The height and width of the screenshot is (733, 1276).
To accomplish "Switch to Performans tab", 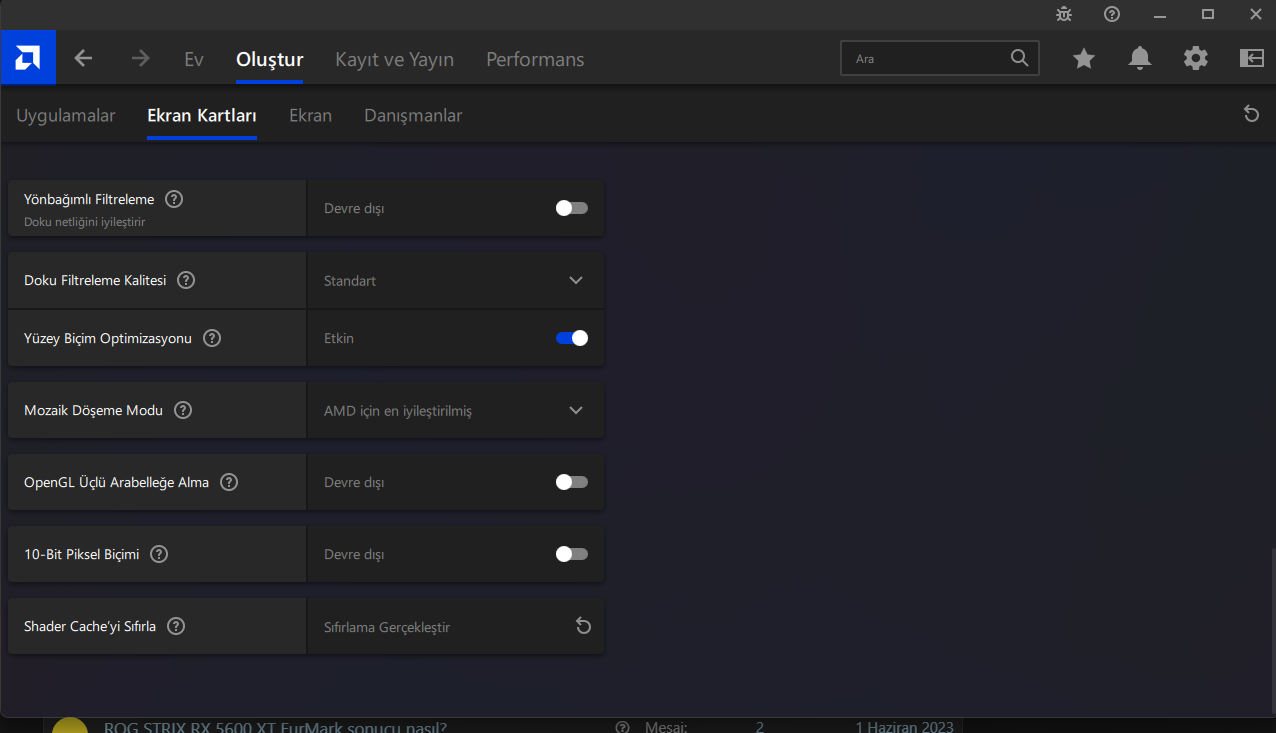I will point(535,59).
